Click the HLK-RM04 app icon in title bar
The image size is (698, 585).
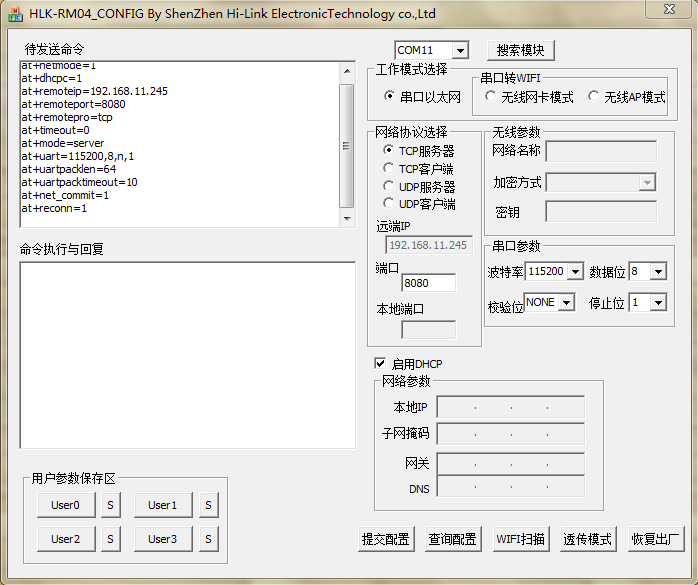point(16,14)
